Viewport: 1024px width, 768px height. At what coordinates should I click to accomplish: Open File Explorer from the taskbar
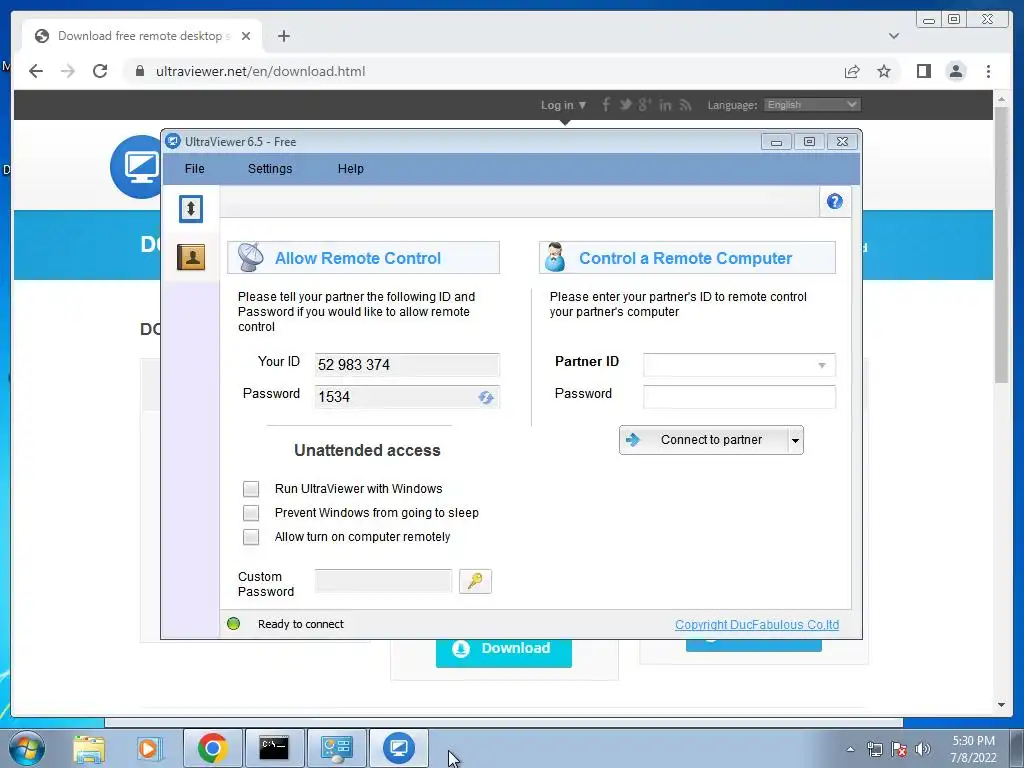(x=89, y=748)
